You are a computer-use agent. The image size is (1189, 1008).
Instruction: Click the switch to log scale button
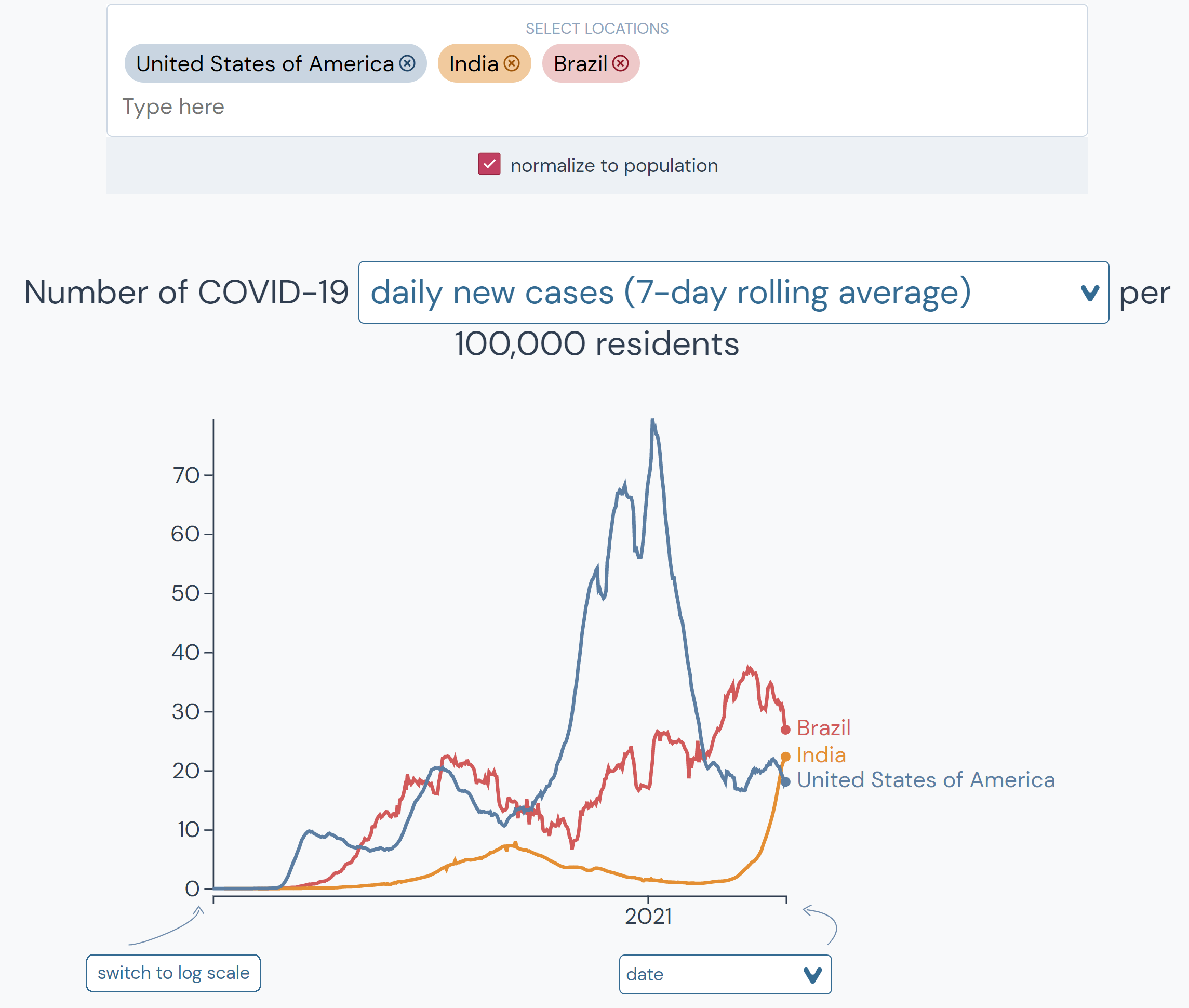173,973
